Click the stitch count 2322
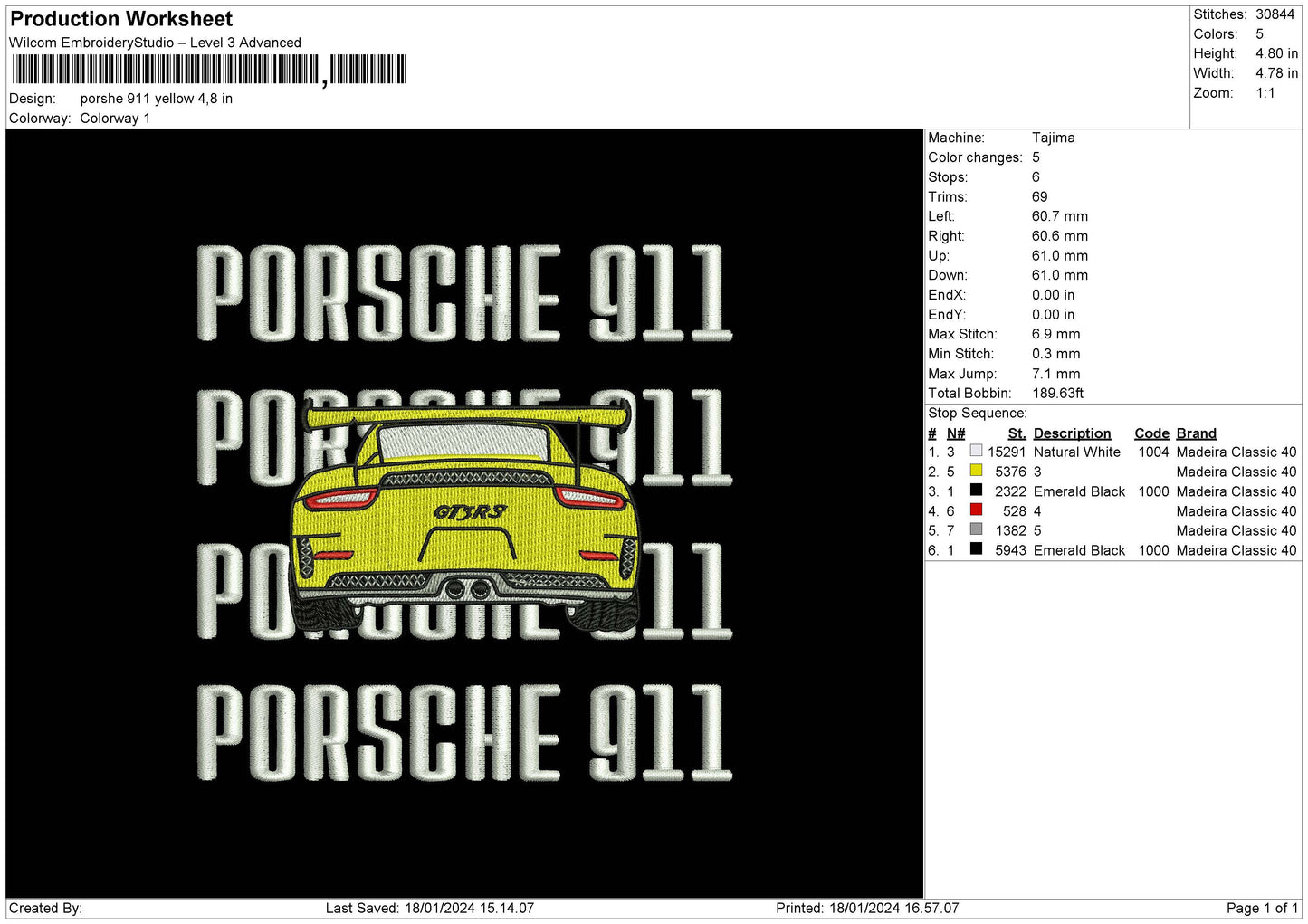Viewport: 1308px width, 924px height. coord(1010,491)
